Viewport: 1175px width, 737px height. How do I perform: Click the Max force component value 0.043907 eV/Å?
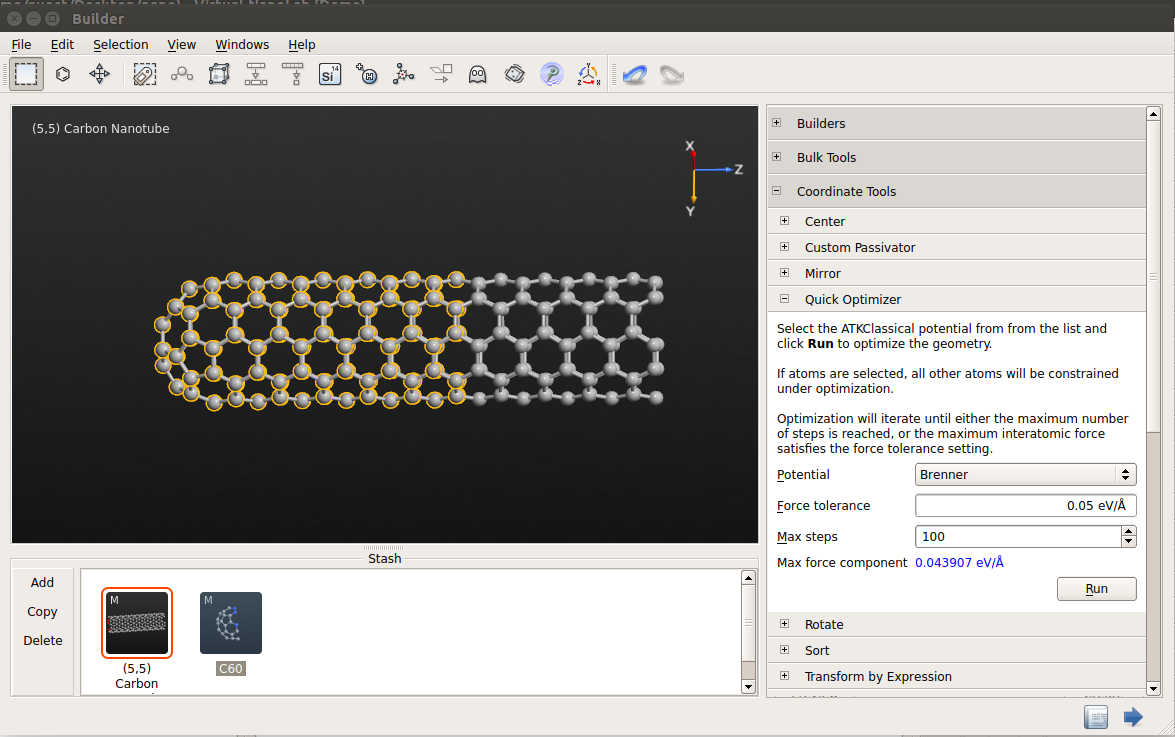coord(959,562)
